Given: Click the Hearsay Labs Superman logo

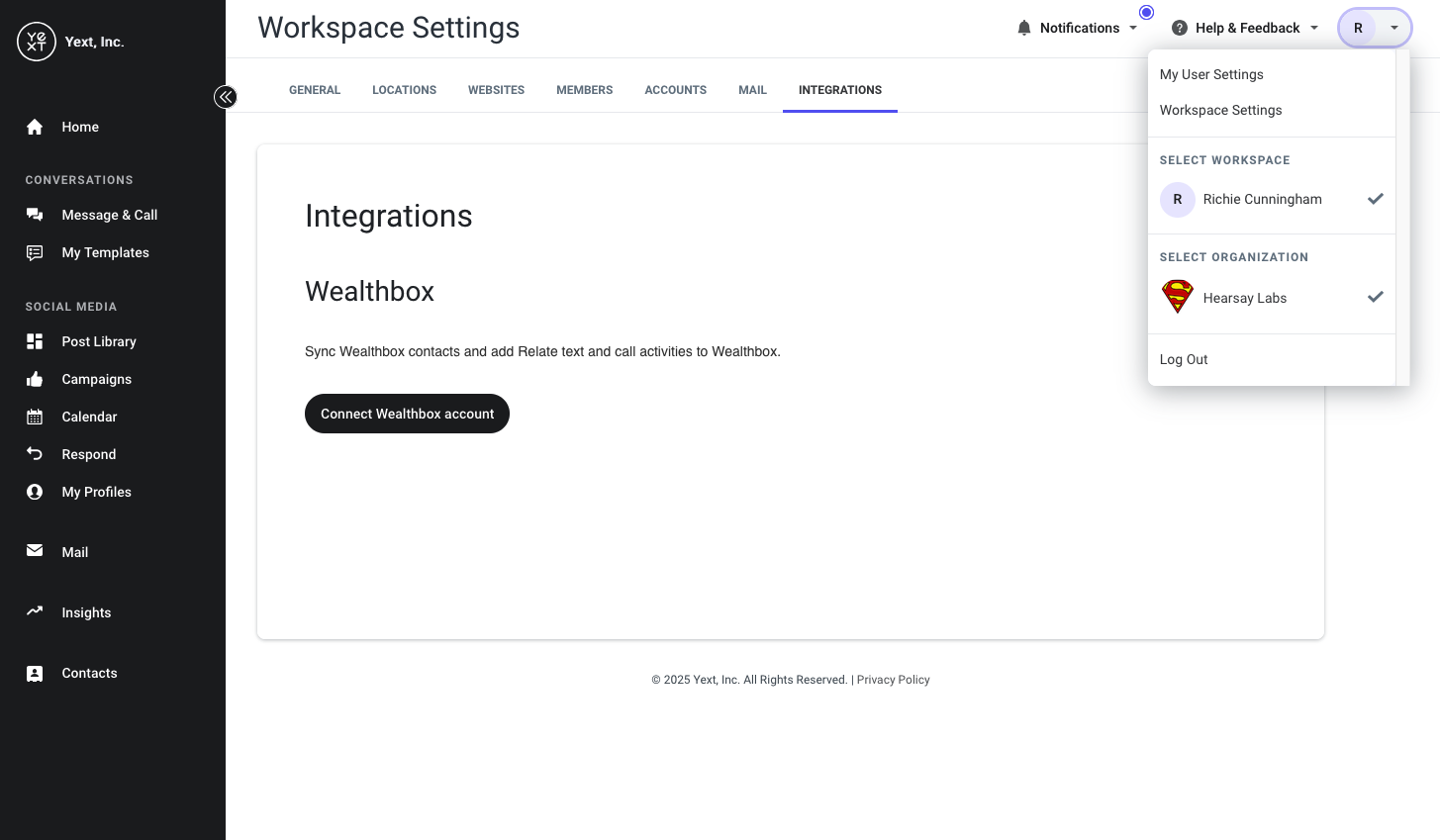Looking at the screenshot, I should pos(1178,297).
